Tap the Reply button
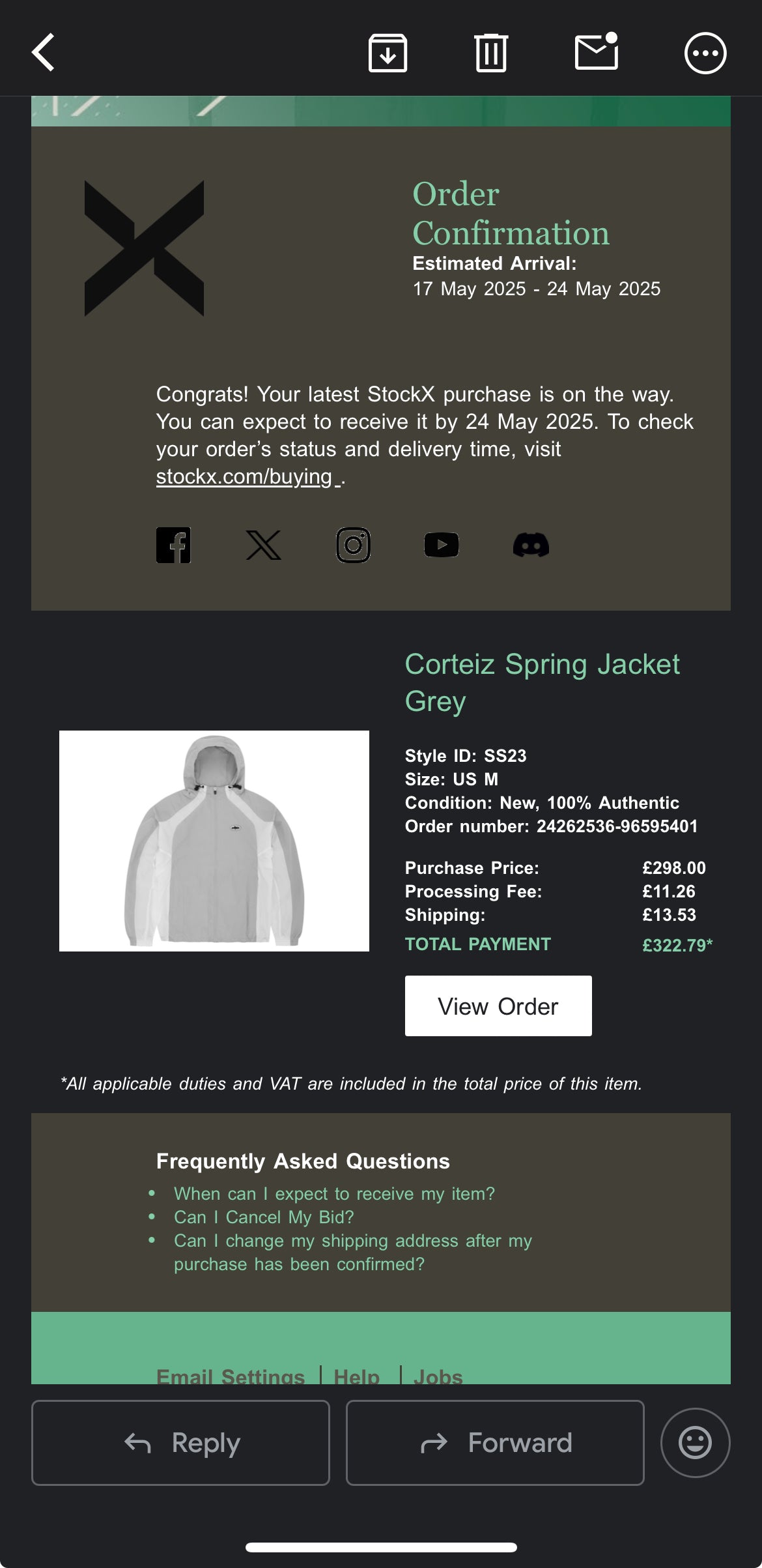The height and width of the screenshot is (1568, 762). [x=180, y=1442]
